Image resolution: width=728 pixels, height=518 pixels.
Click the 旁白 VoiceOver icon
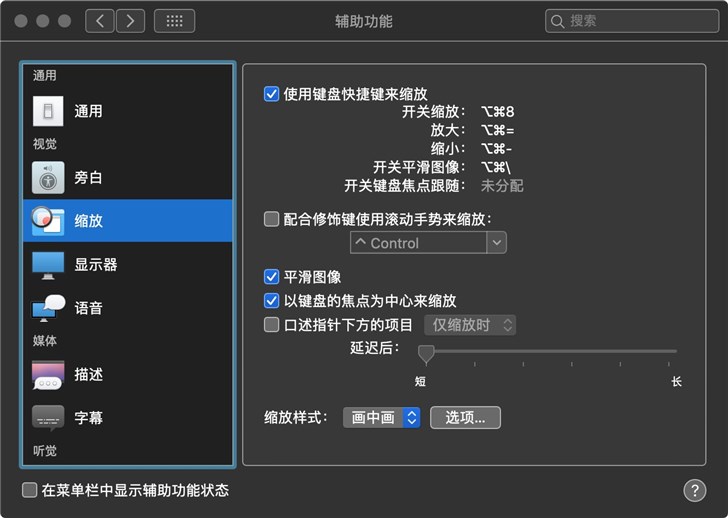click(48, 177)
